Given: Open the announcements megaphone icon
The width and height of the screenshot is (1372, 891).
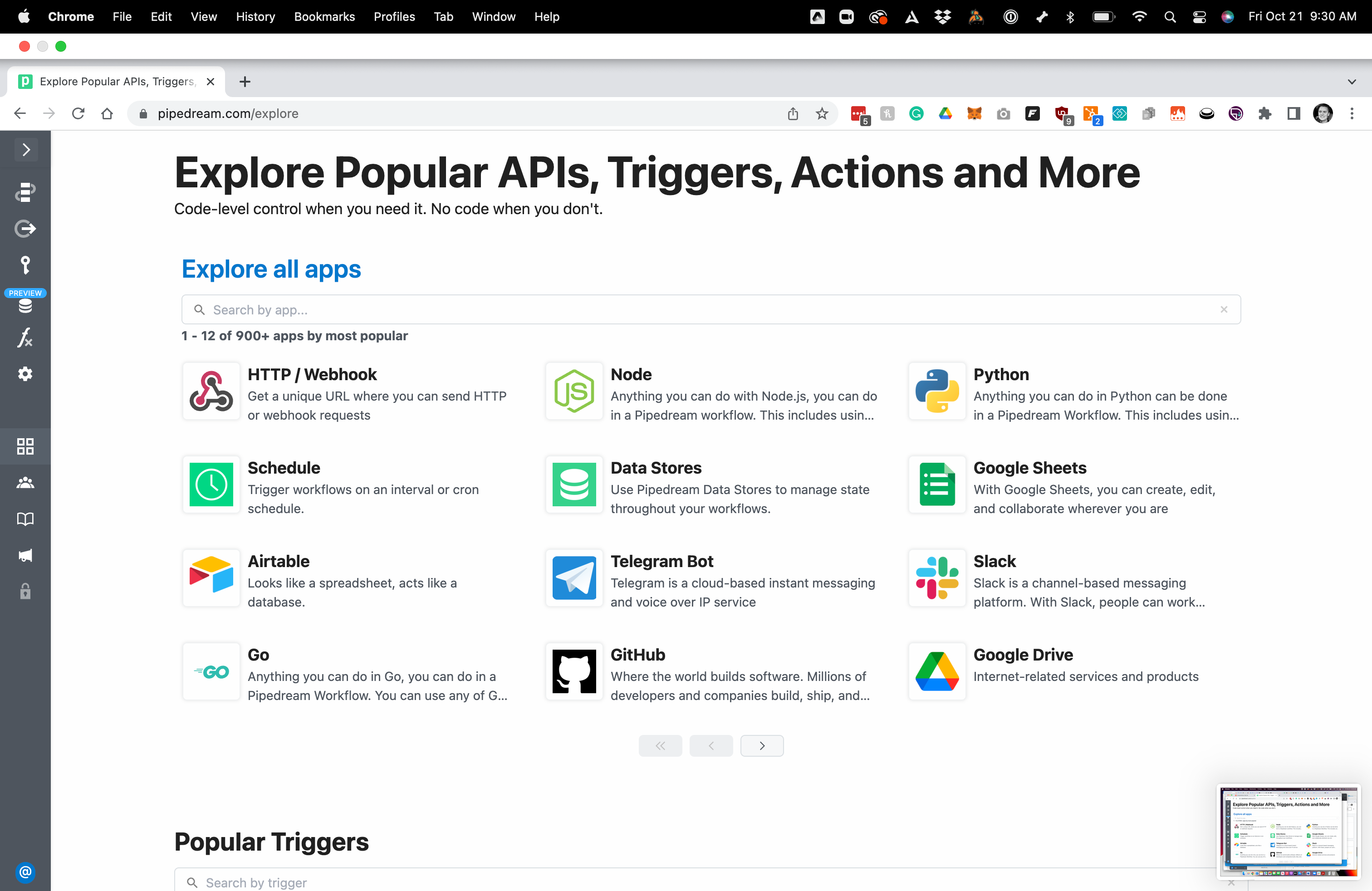Looking at the screenshot, I should 25,555.
